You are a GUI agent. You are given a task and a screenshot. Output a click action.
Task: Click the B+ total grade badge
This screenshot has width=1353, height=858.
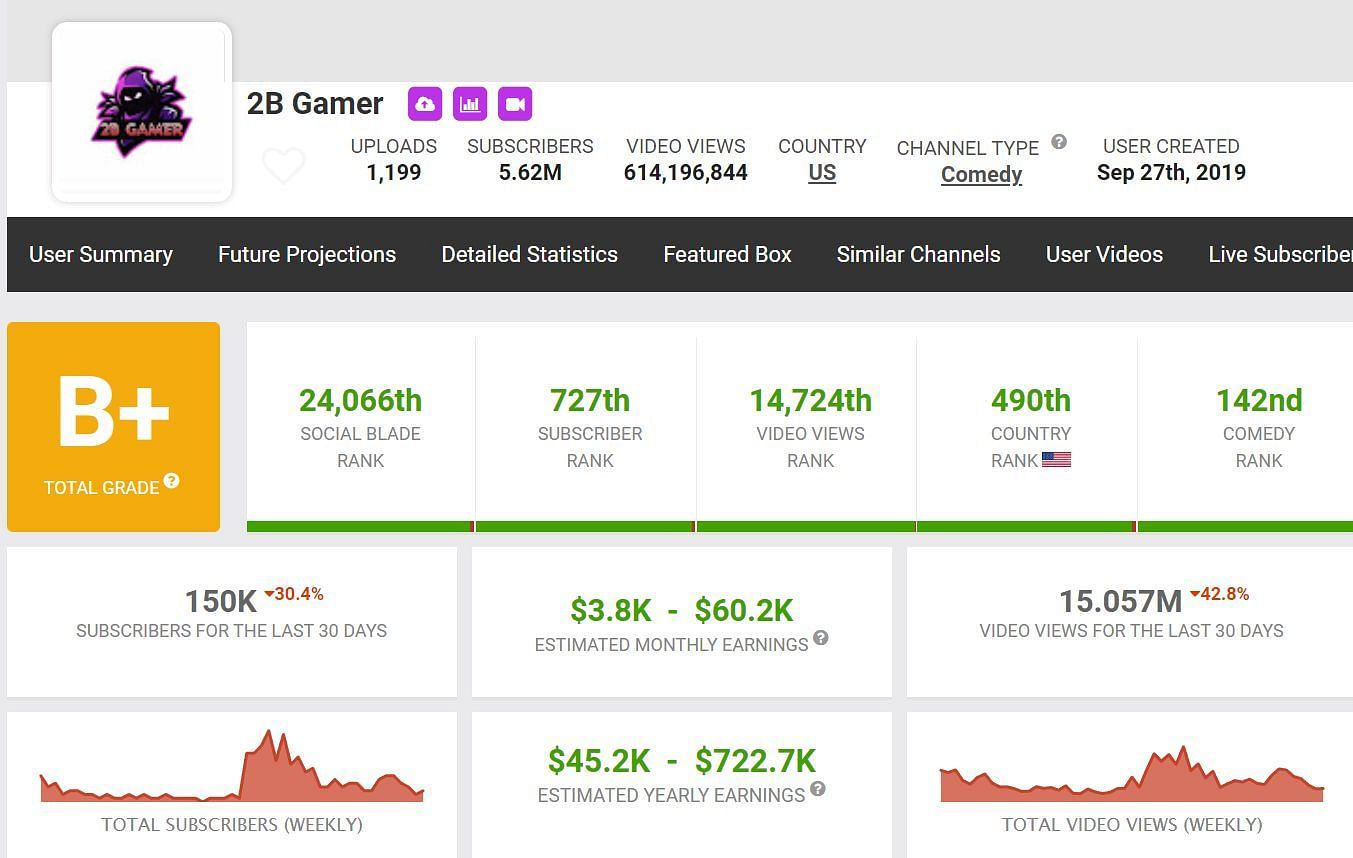pos(113,427)
